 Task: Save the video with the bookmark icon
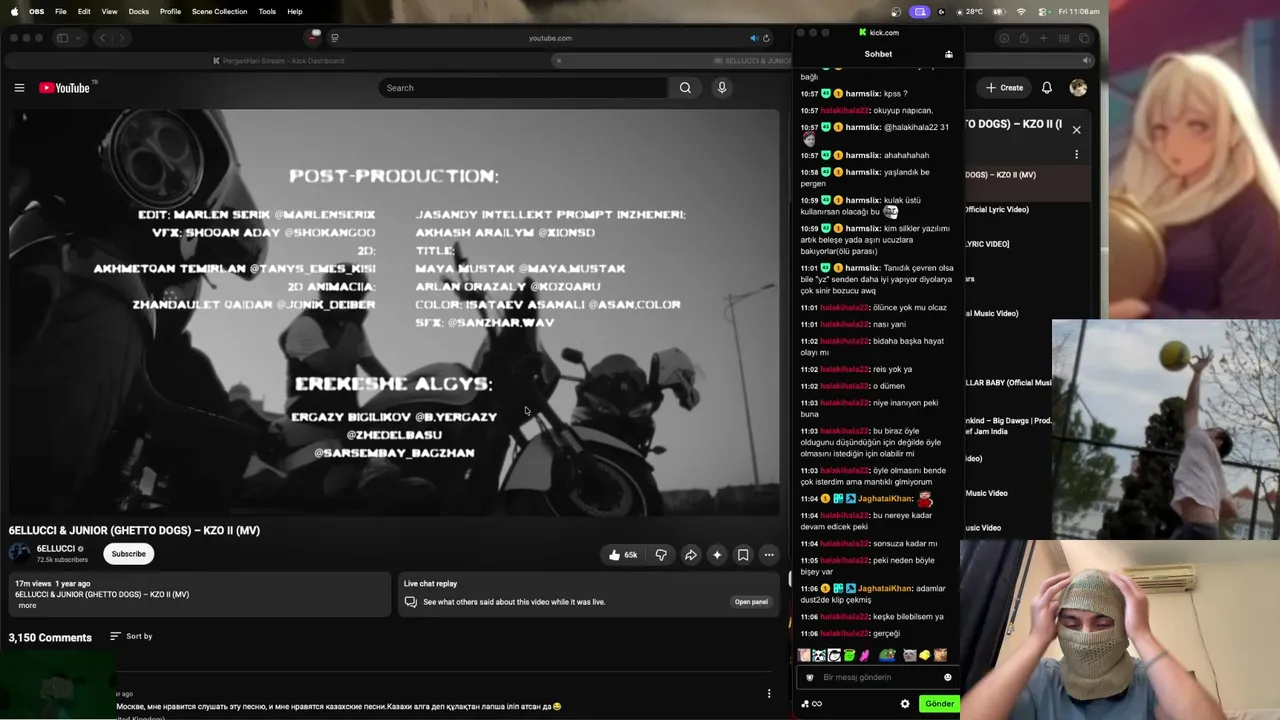click(x=743, y=555)
